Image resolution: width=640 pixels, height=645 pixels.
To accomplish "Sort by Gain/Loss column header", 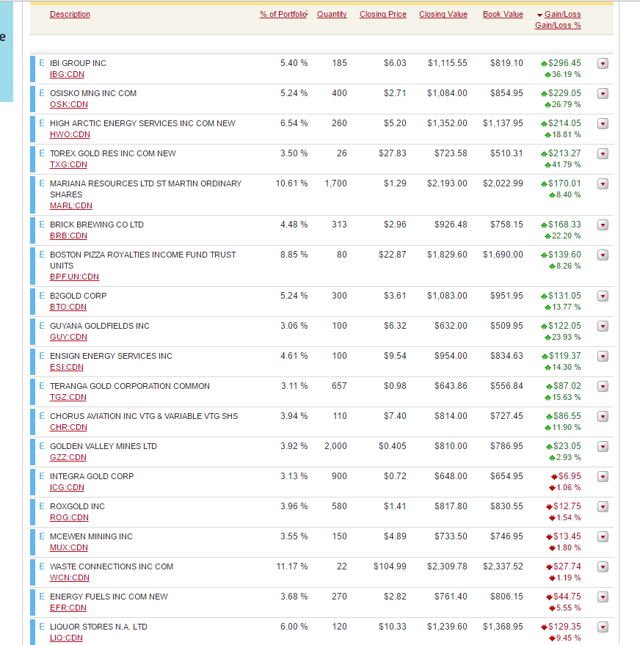I will (562, 14).
